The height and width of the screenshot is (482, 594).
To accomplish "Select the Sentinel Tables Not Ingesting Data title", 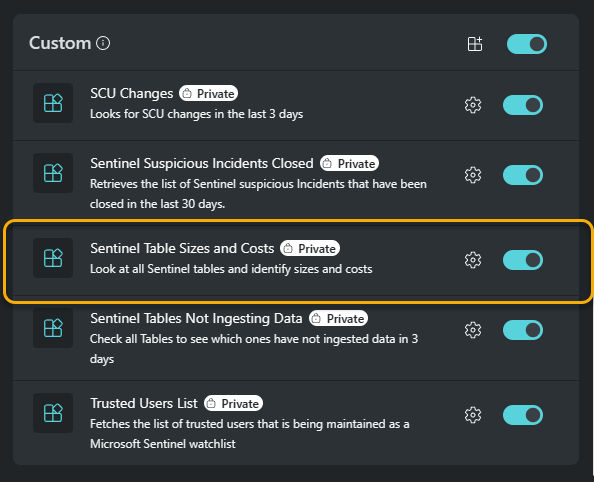I will (196, 318).
